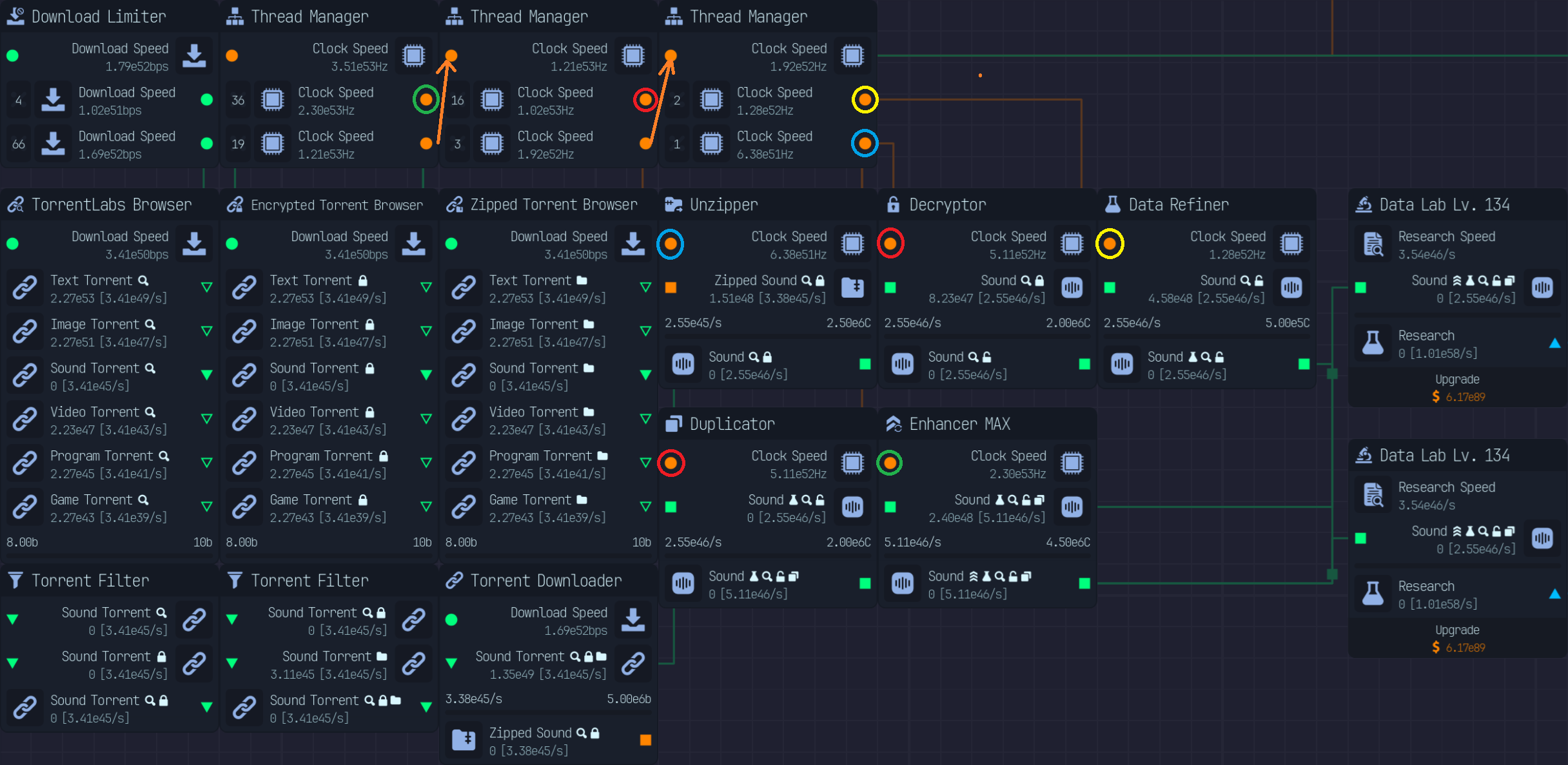Select the Unzipper node title
The height and width of the screenshot is (765, 1568).
[723, 205]
